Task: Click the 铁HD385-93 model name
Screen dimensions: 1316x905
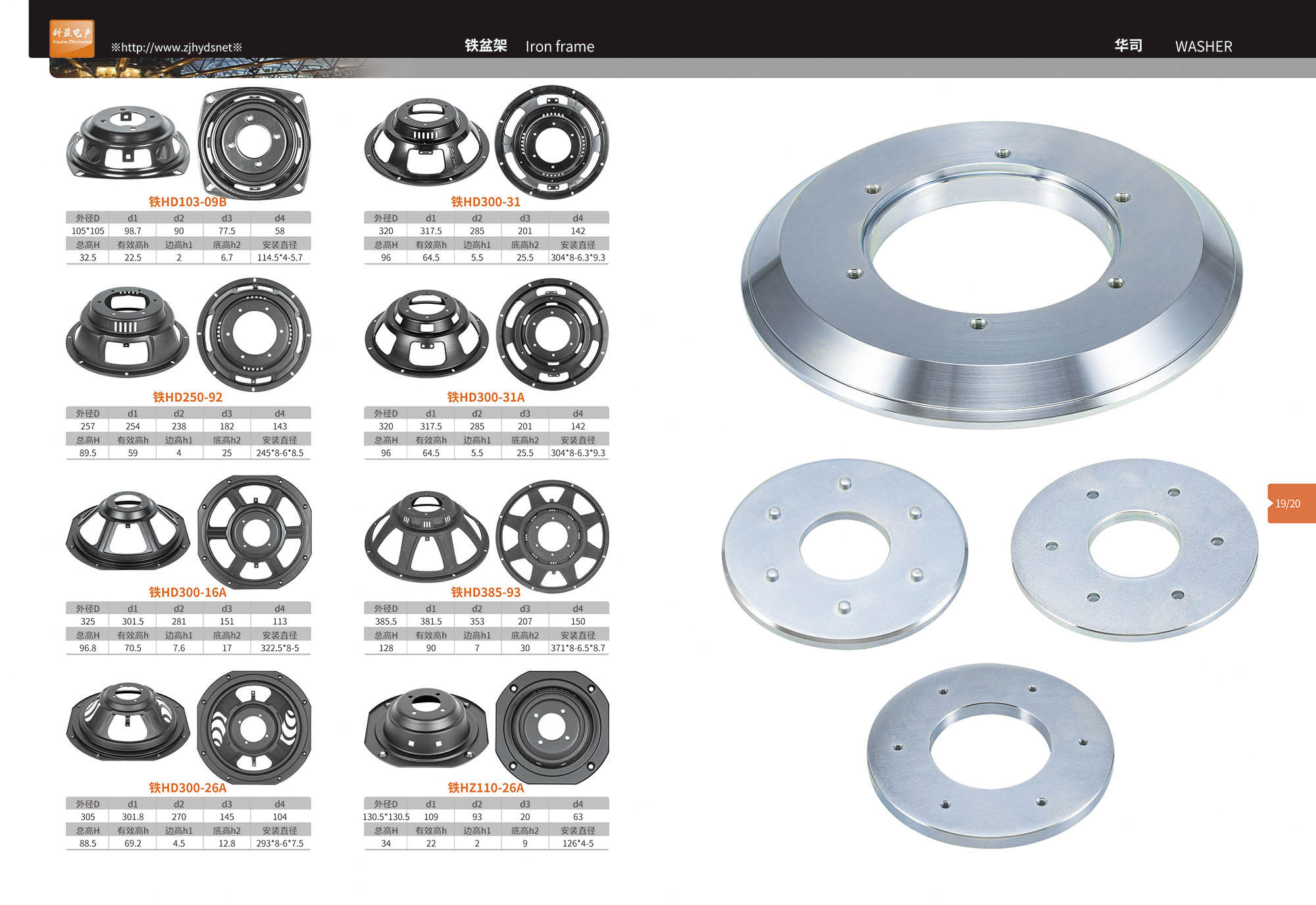Action: 486,593
